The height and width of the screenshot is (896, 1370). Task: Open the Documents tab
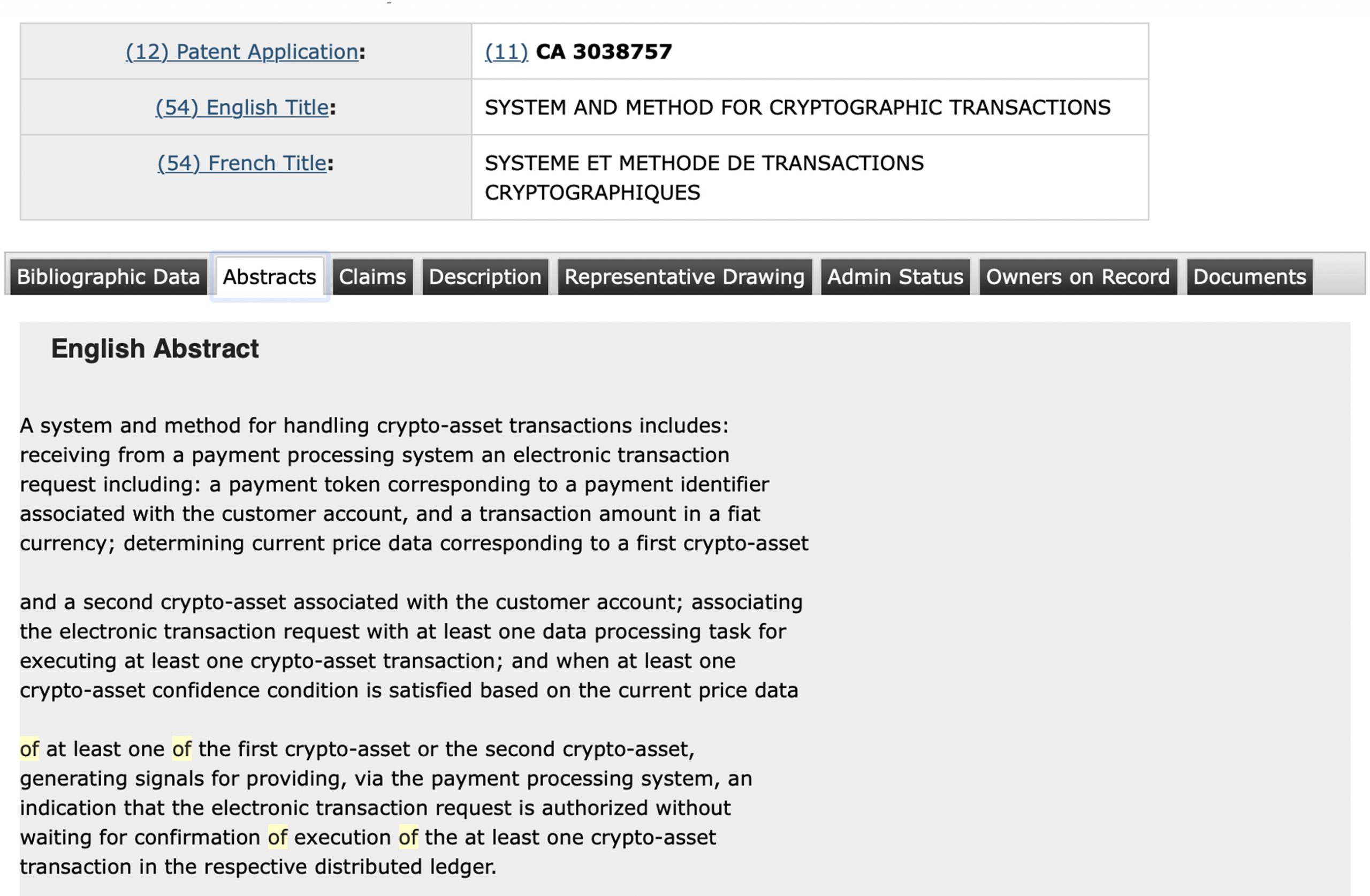point(1250,277)
